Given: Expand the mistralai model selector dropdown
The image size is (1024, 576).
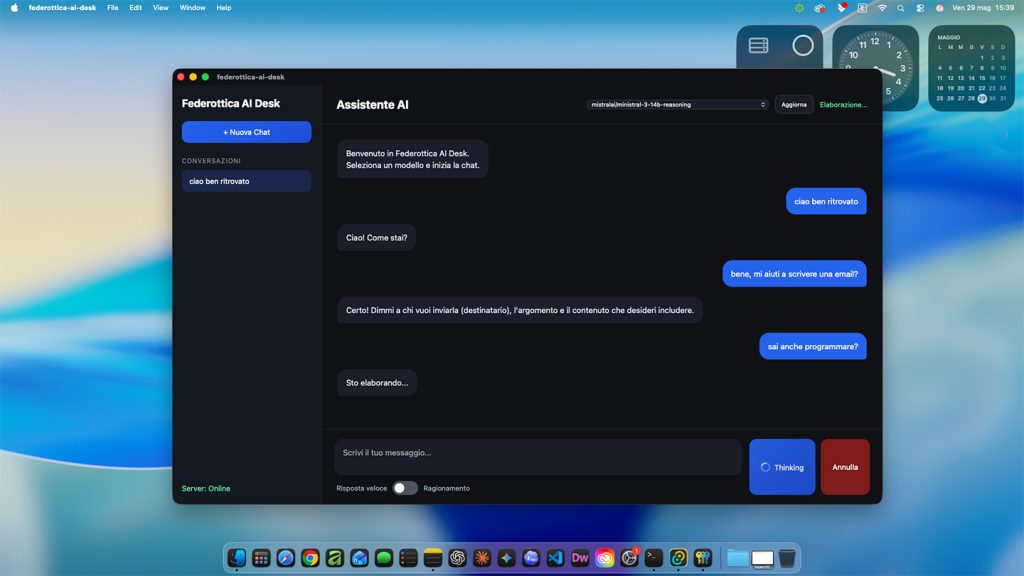Looking at the screenshot, I should [677, 104].
